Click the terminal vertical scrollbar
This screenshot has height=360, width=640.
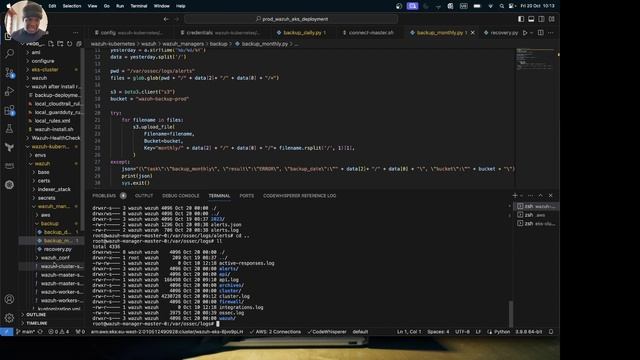pyautogui.click(x=511, y=313)
